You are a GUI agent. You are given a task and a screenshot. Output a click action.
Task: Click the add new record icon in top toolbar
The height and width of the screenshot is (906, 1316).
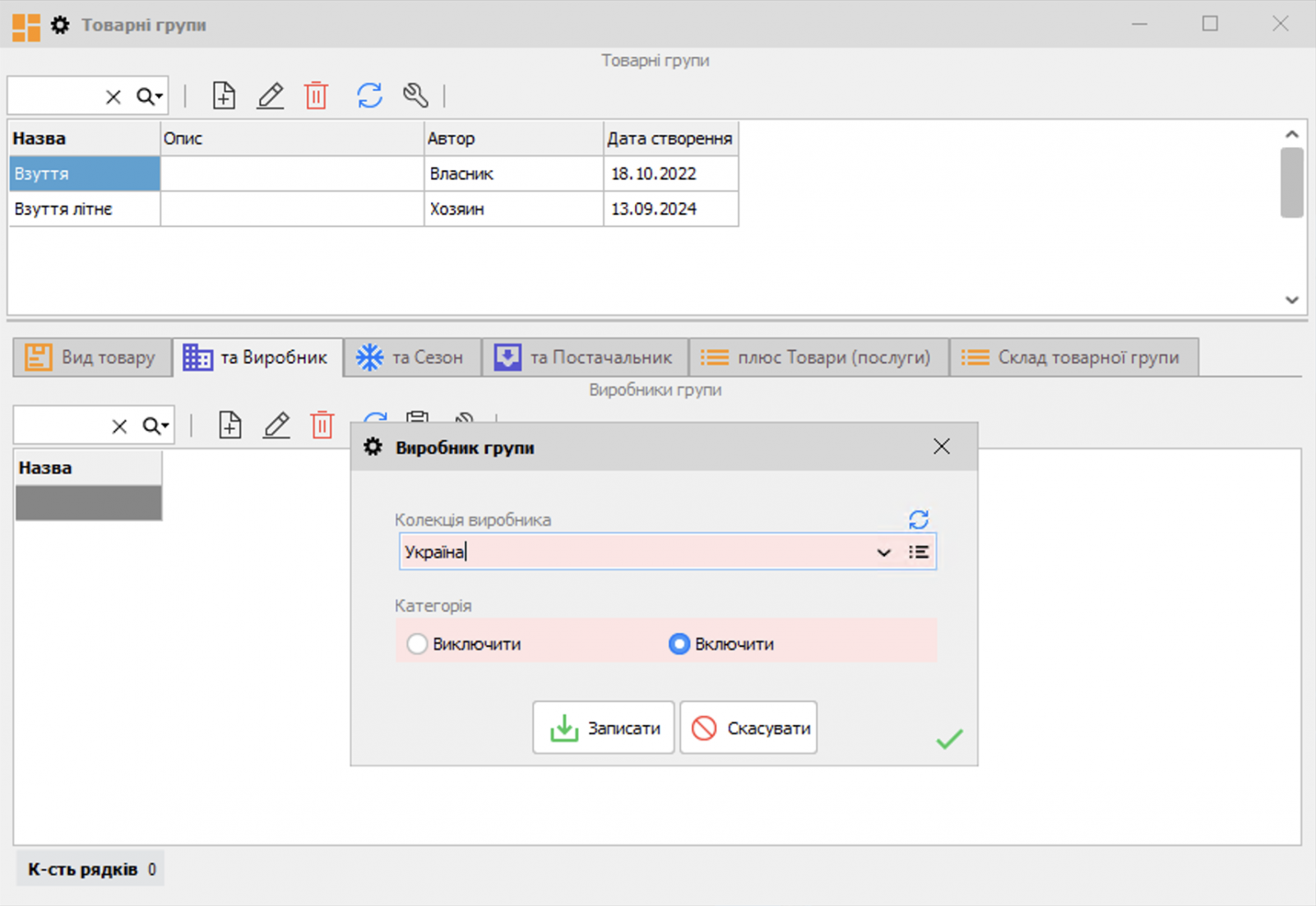click(224, 96)
